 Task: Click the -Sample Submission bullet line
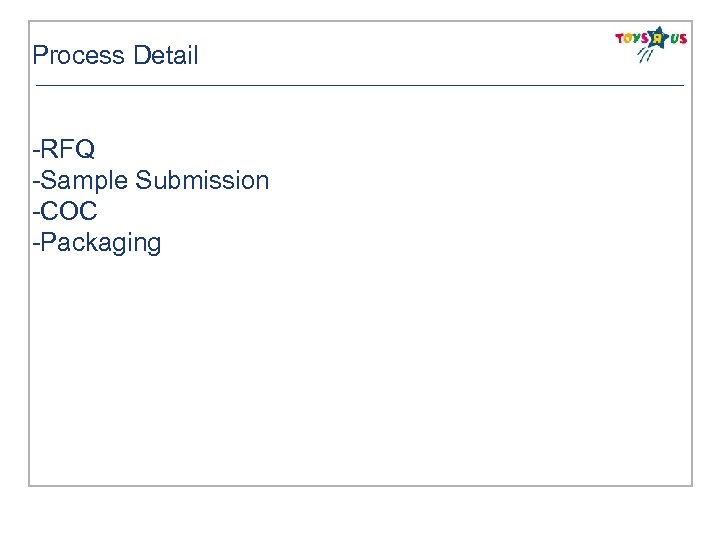(x=151, y=181)
